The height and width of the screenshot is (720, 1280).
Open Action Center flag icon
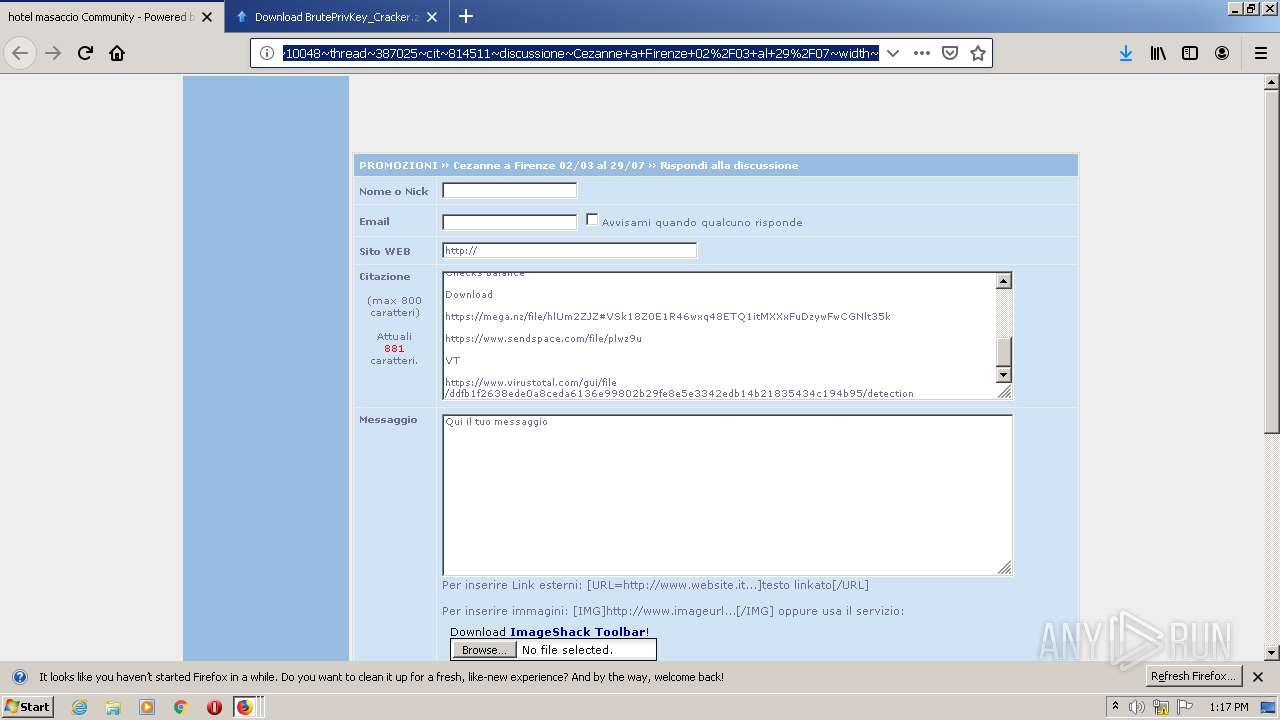click(1183, 707)
